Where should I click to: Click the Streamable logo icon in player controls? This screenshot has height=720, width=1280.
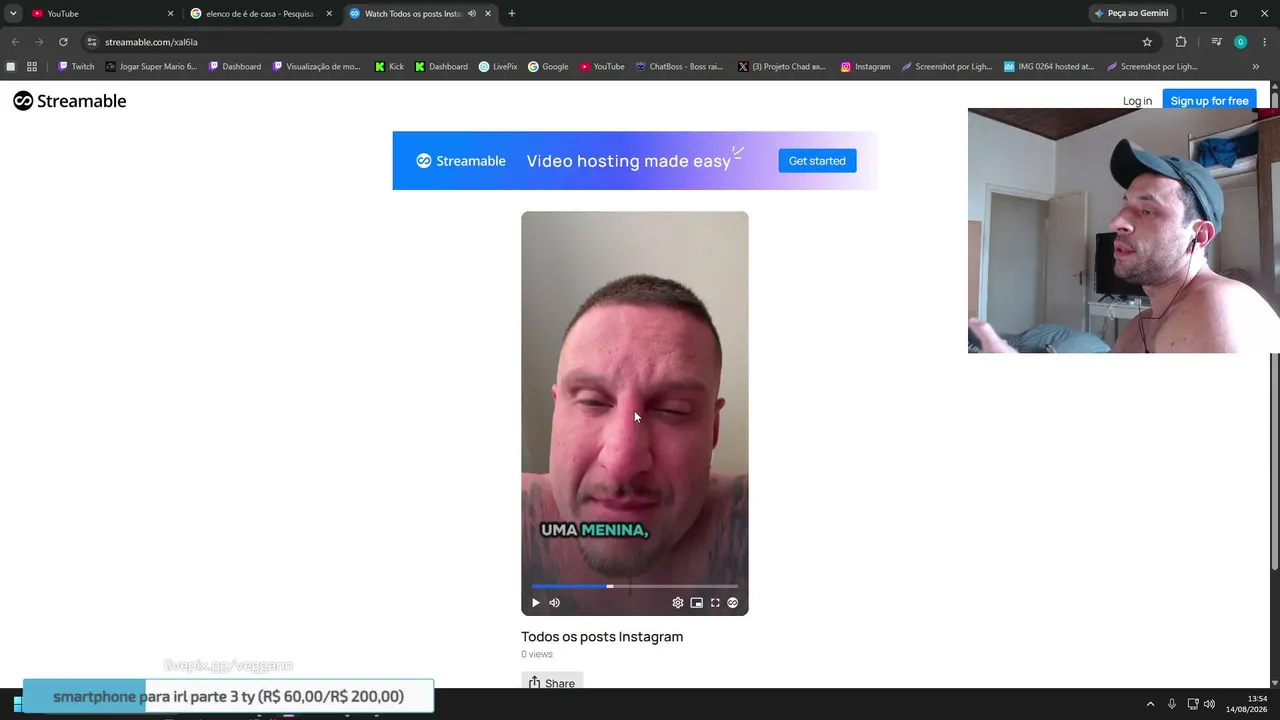click(733, 603)
